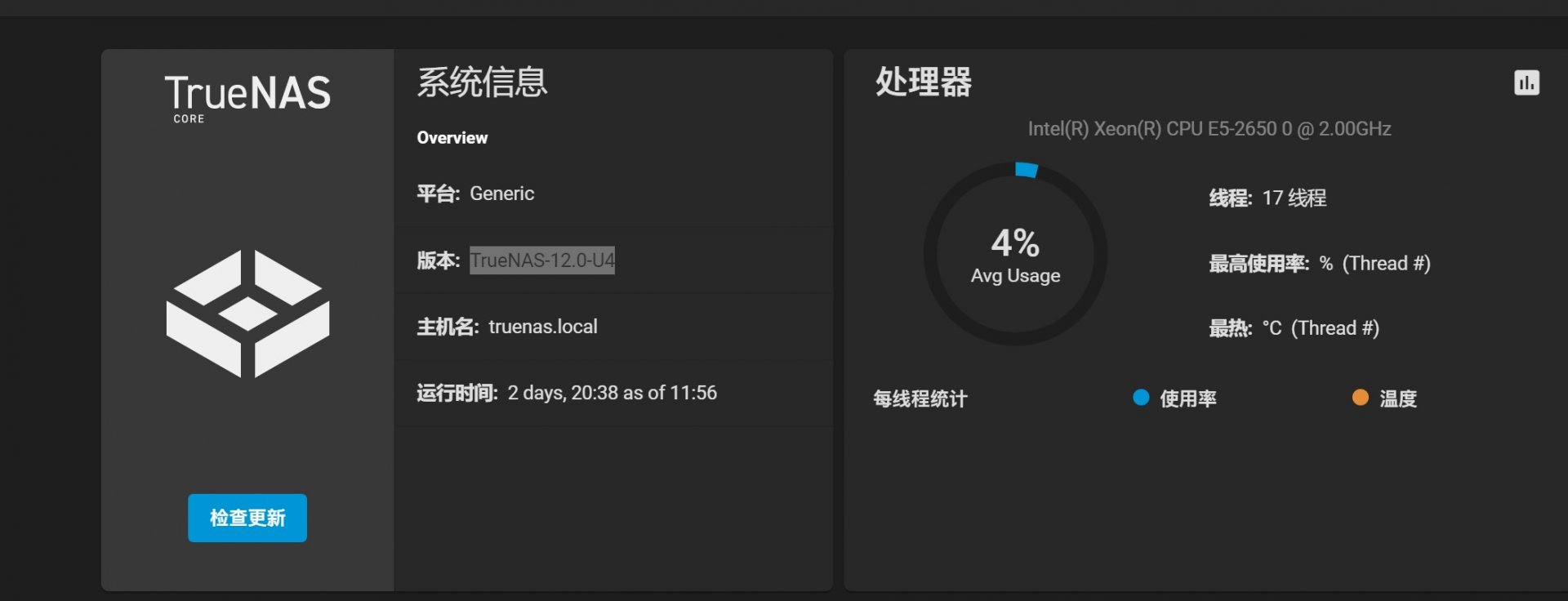
Task: Click the blue 使用率 legend dot
Action: coord(1141,398)
